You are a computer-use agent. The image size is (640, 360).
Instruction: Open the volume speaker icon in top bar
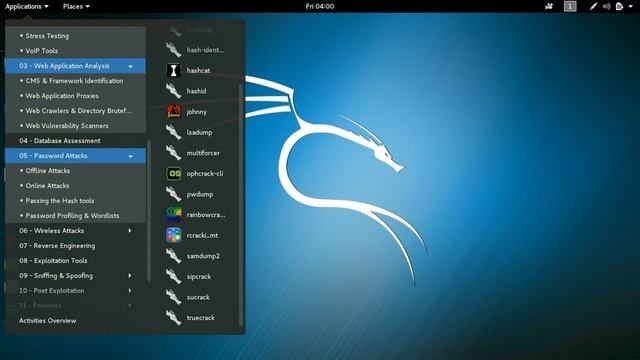click(x=607, y=6)
